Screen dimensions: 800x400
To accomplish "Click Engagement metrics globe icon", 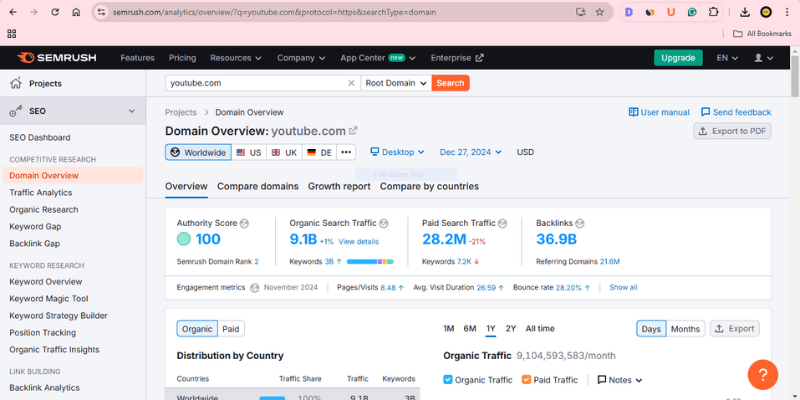I will (x=255, y=287).
